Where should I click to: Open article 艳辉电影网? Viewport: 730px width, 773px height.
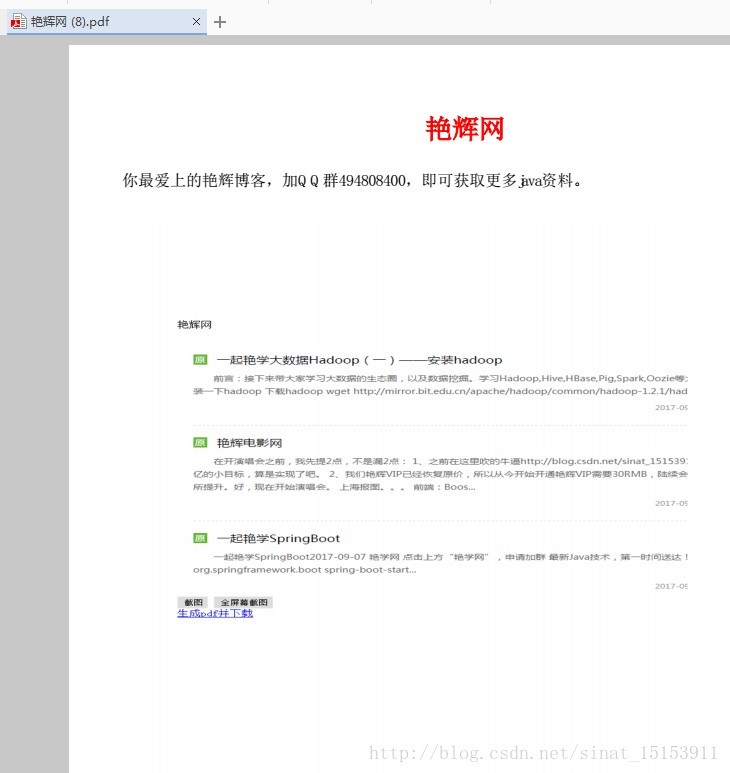coord(249,443)
